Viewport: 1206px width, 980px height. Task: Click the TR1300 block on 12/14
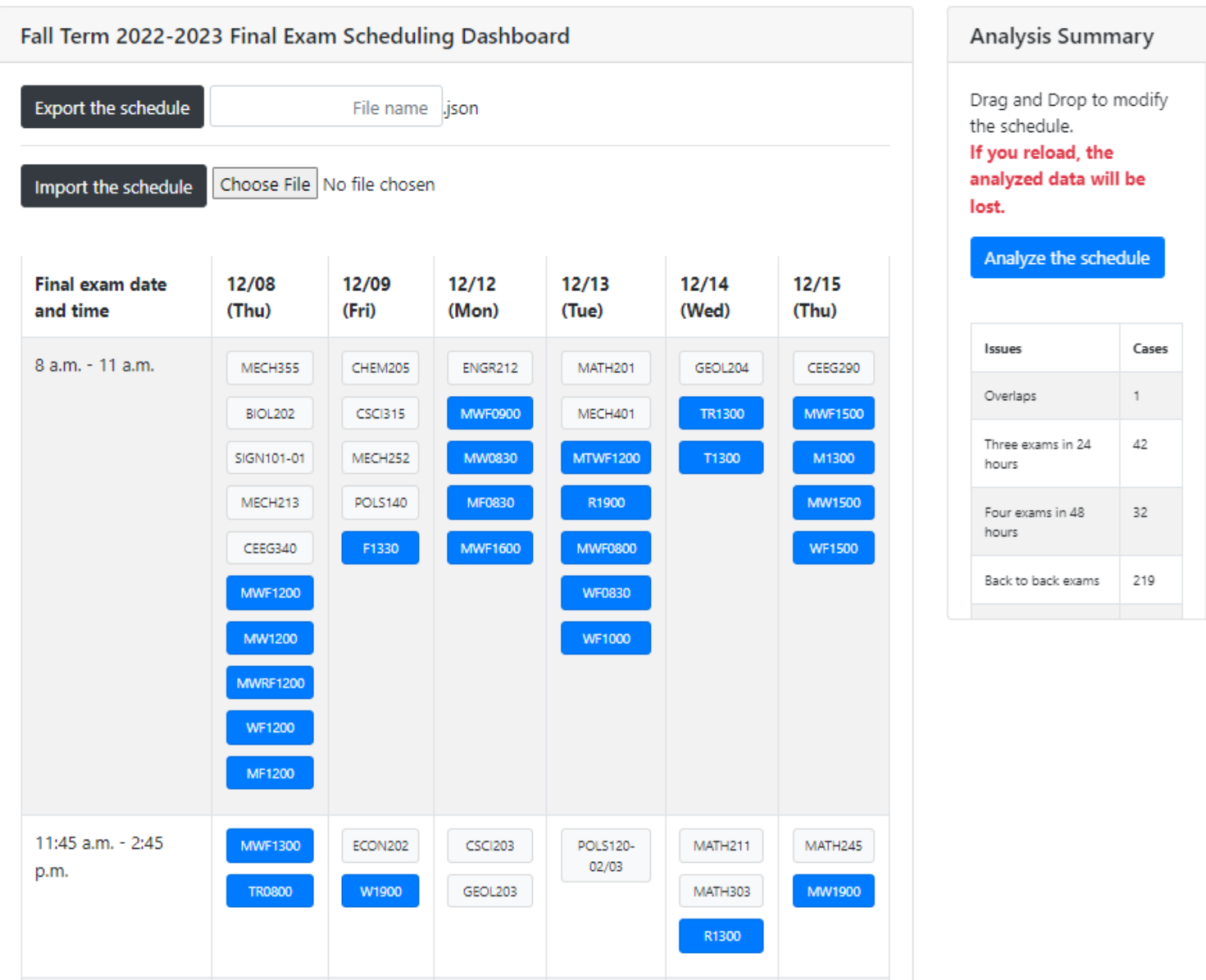pyautogui.click(x=721, y=413)
